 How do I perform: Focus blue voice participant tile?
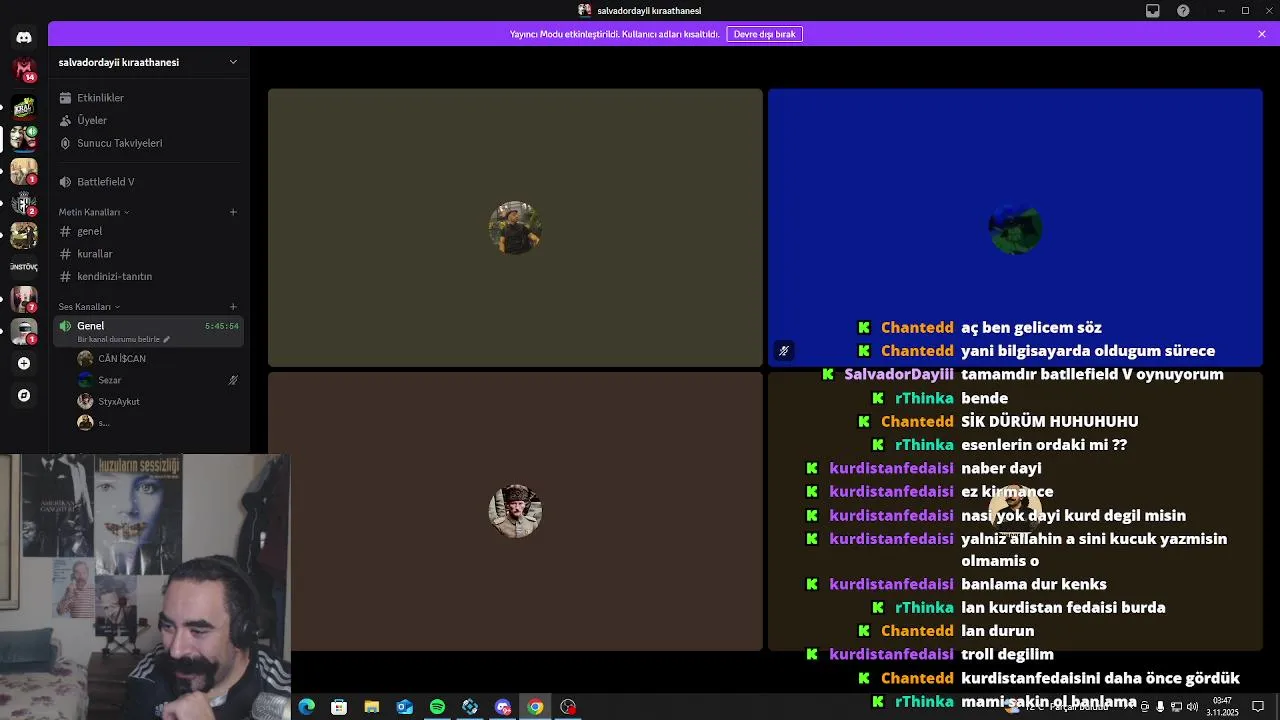click(x=1015, y=228)
